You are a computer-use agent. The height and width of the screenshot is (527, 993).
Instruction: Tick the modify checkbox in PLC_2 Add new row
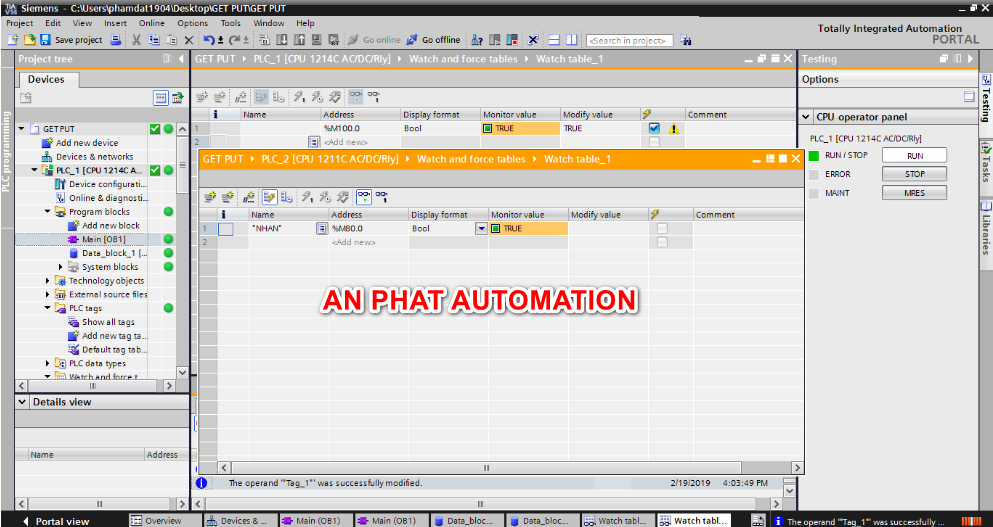tap(662, 242)
